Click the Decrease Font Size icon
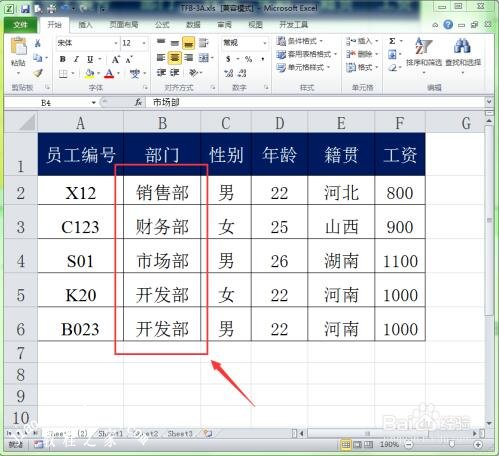 click(129, 59)
